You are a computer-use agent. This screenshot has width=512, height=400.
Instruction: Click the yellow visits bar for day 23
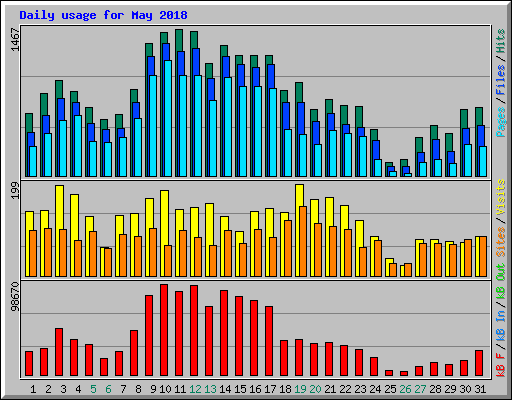coord(359,233)
